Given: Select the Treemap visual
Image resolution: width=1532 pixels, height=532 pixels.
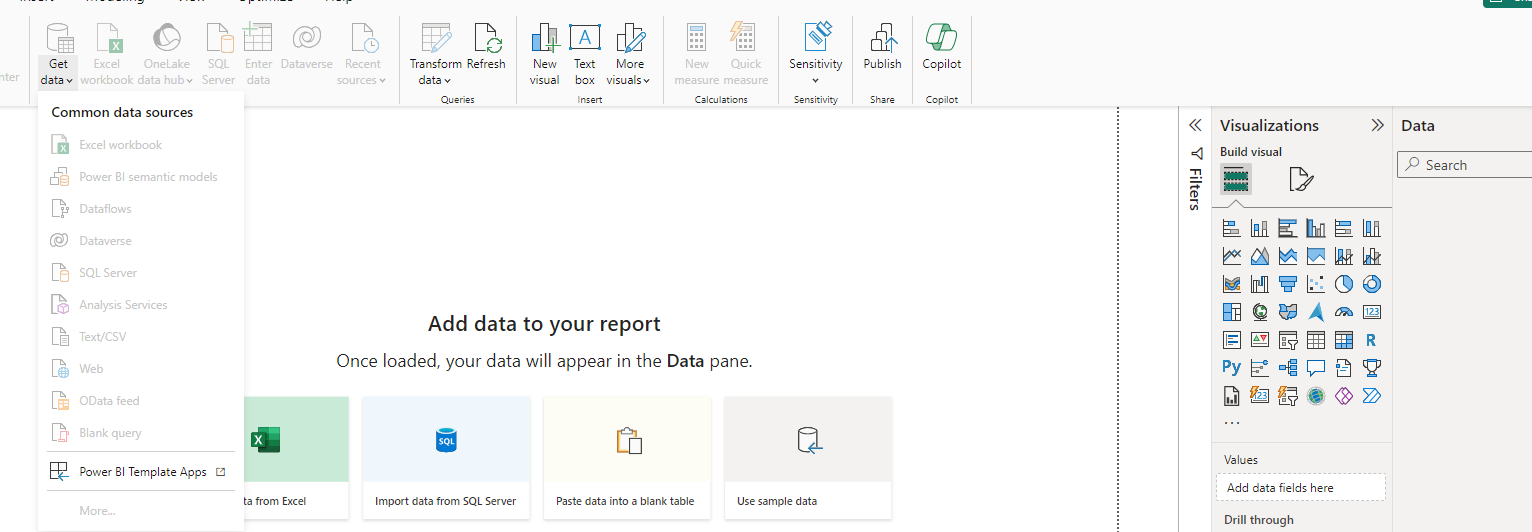Looking at the screenshot, I should pos(1232,312).
